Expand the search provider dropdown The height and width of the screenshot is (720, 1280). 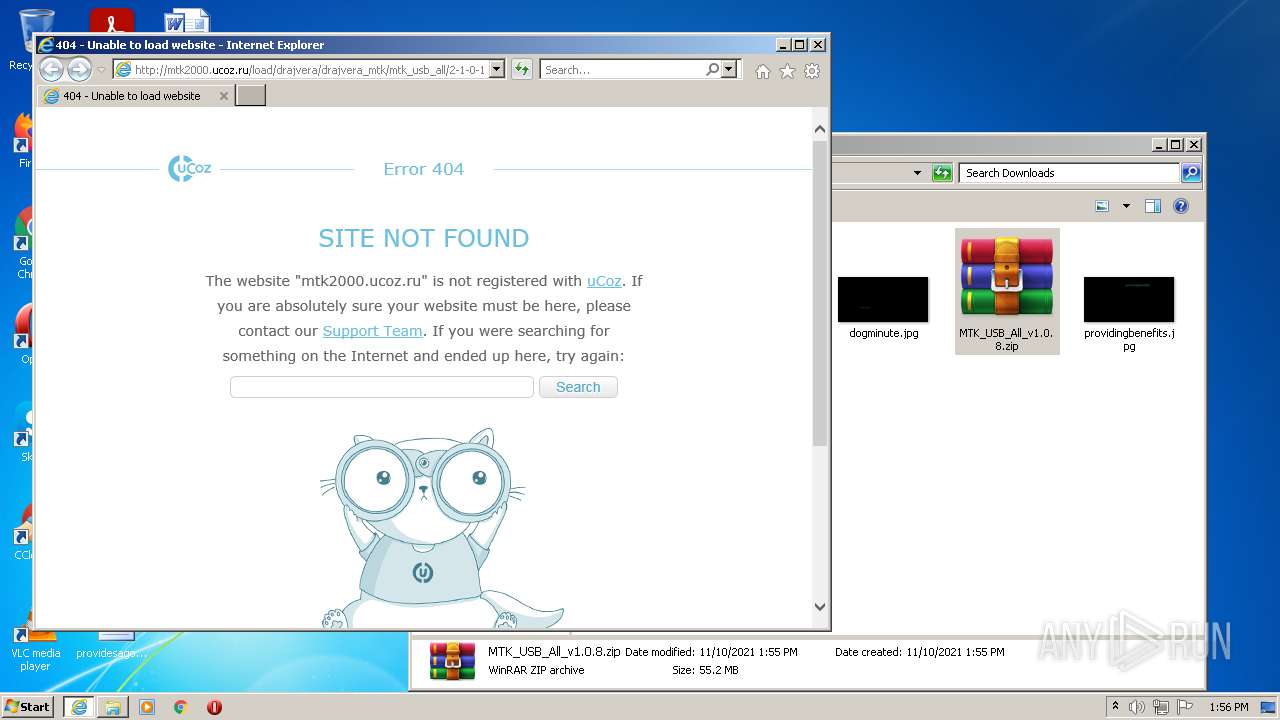click(x=729, y=70)
